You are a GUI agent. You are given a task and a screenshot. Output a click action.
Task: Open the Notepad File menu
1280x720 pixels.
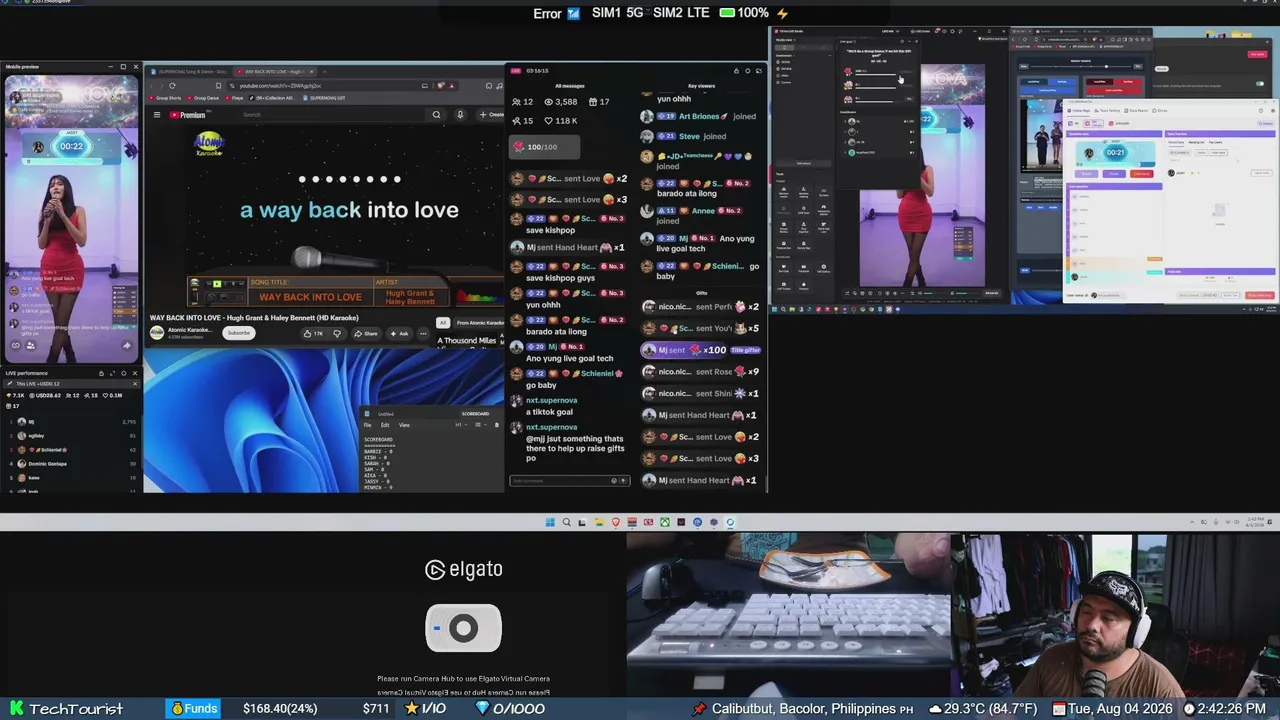pos(368,425)
